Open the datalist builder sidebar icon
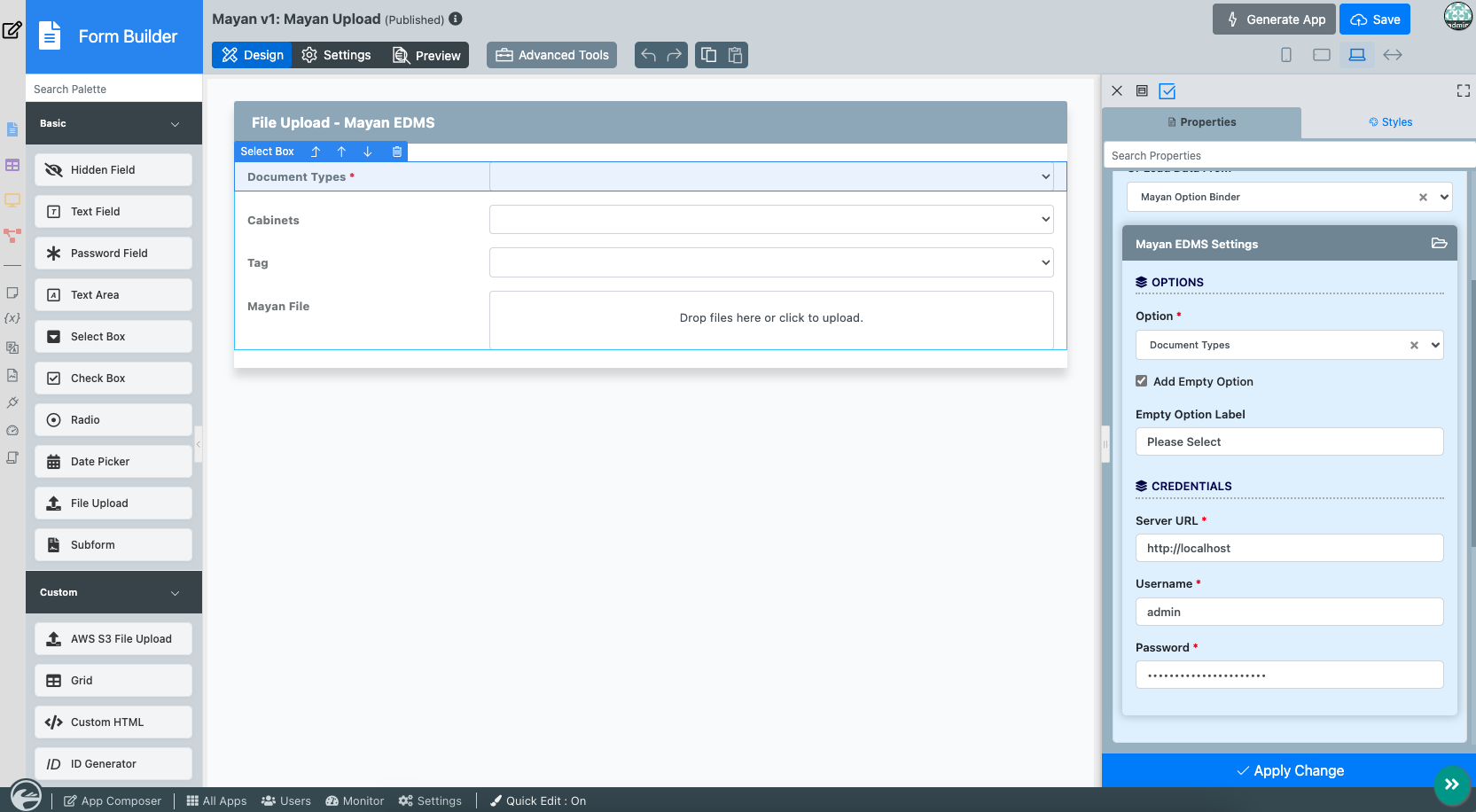The width and height of the screenshot is (1476, 812). point(12,165)
